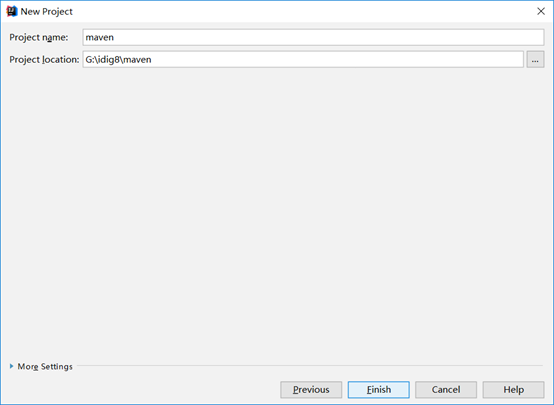Viewport: 554px width, 405px height.
Task: Click the IntelliJ IDEA icon in title bar
Action: point(12,11)
